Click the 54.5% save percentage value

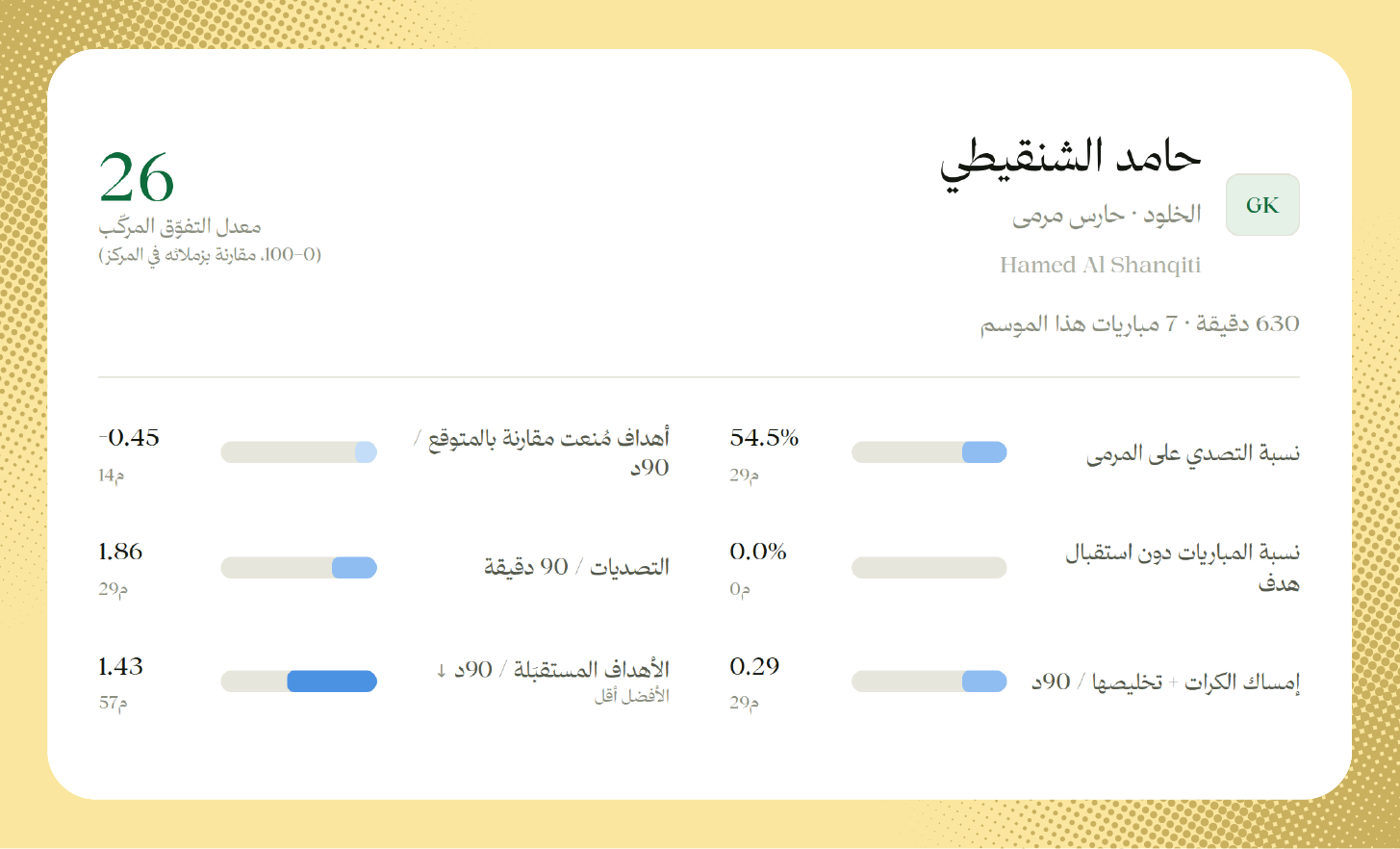pos(764,438)
